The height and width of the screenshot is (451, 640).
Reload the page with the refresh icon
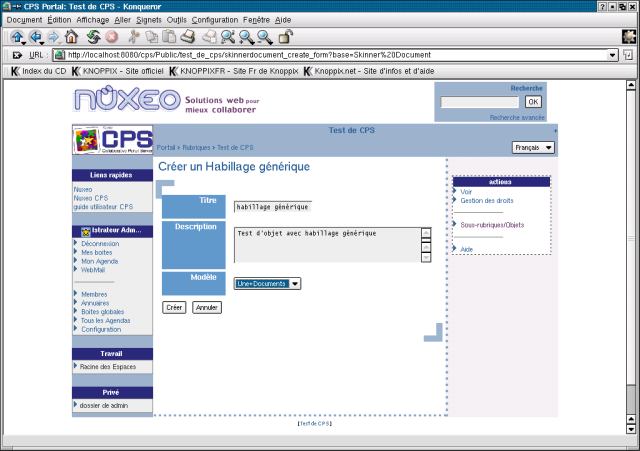(x=90, y=37)
